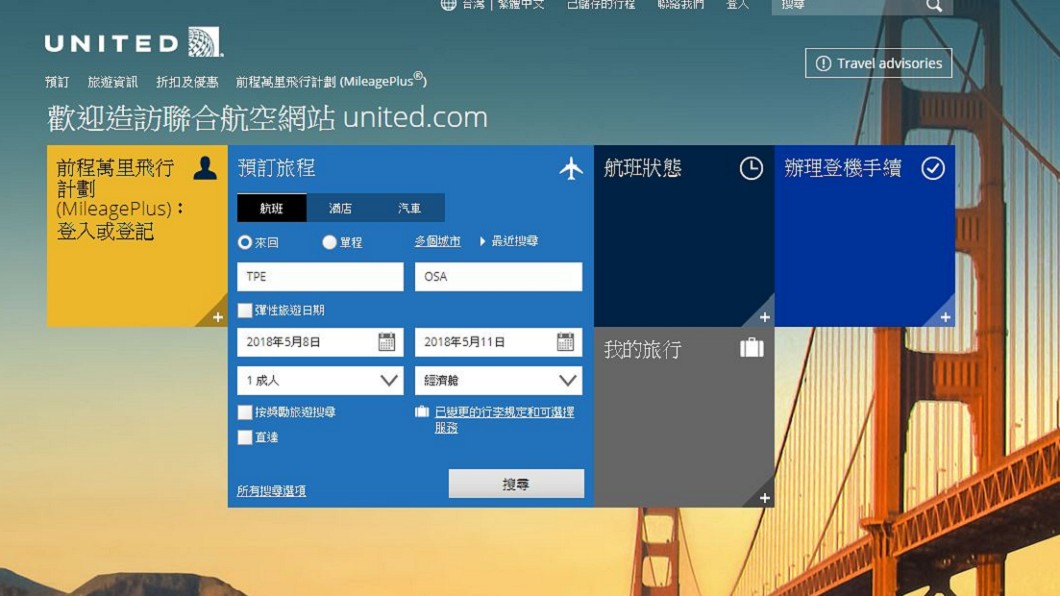Click the MileagePlus person icon
The image size is (1060, 596).
click(205, 168)
